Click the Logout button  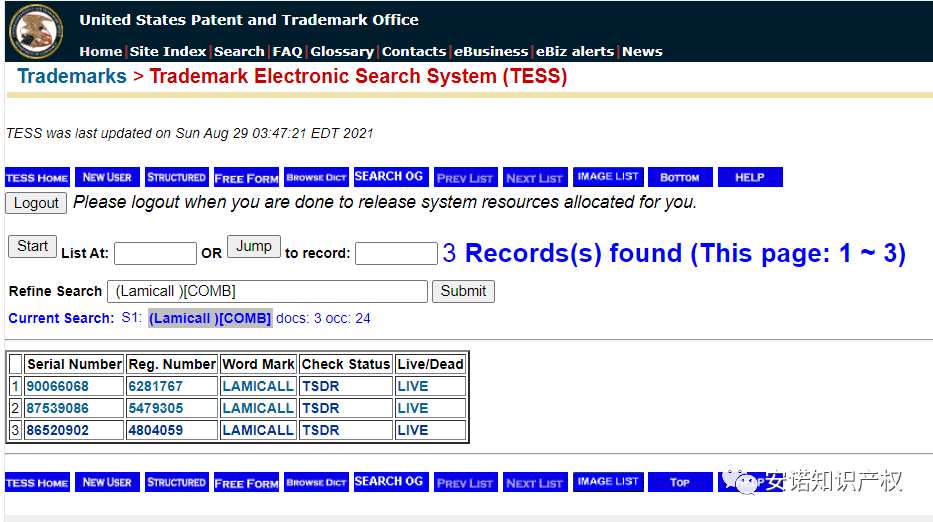pos(36,203)
